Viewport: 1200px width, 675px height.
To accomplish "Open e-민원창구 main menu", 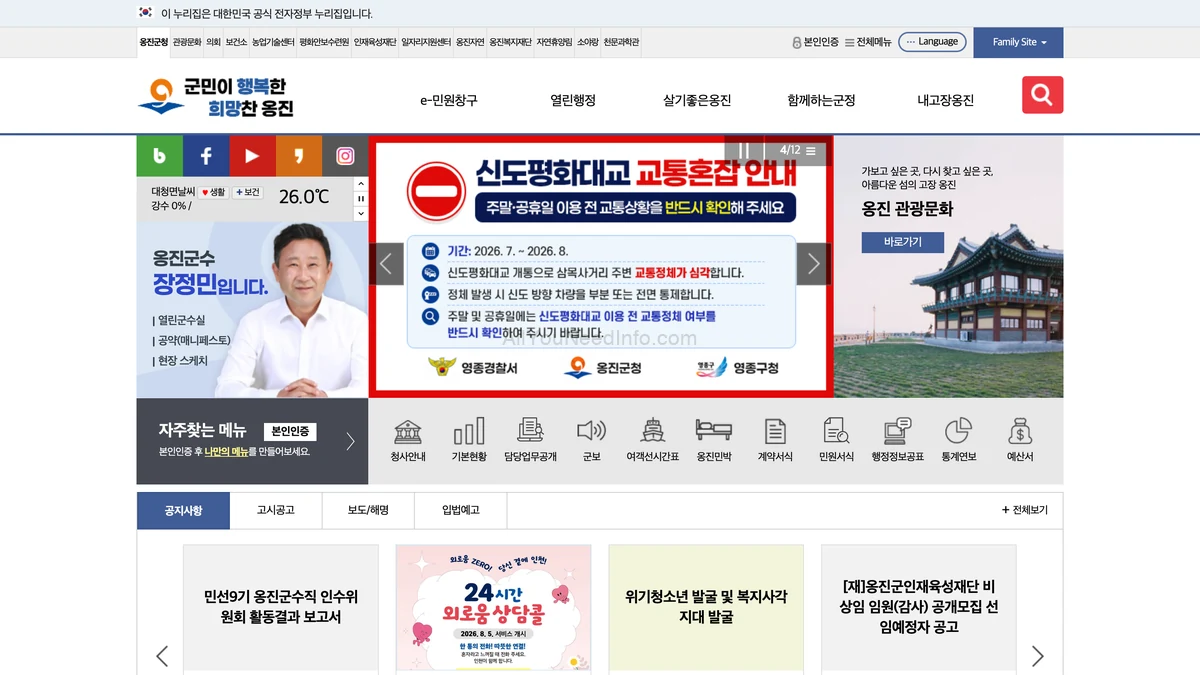I will coord(449,100).
